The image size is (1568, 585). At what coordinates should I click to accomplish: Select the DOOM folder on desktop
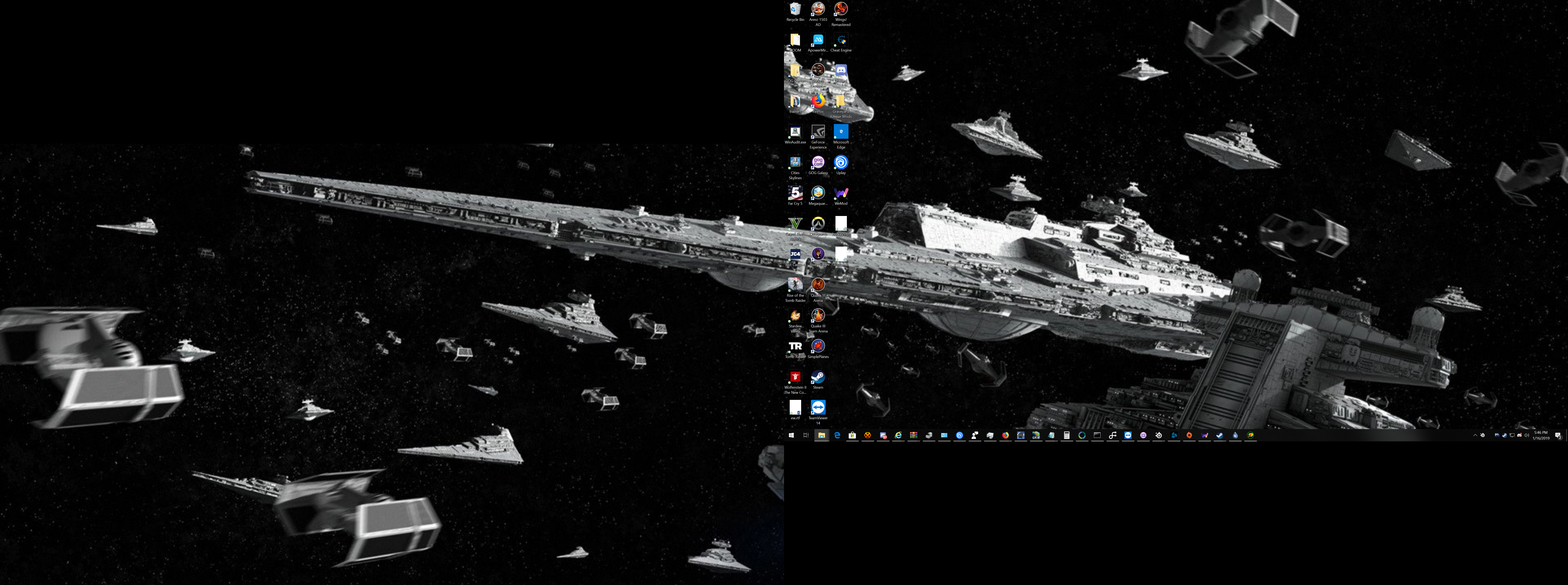pos(795,43)
